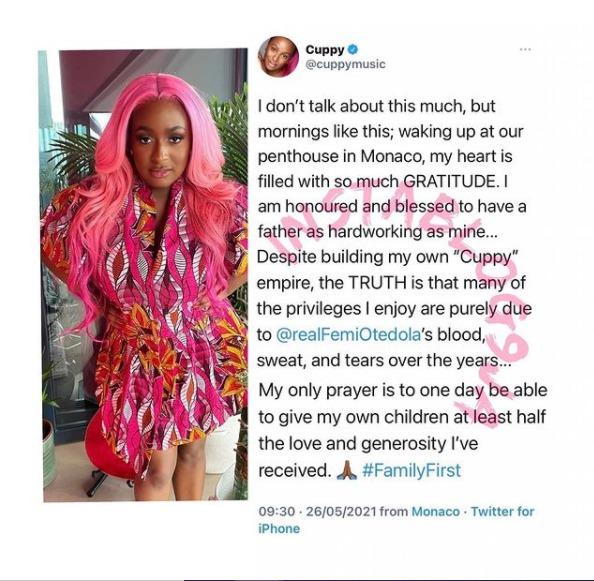Click the 09:30 tweet timestamp
Image resolution: width=594 pixels, height=581 pixels.
pyautogui.click(x=277, y=512)
